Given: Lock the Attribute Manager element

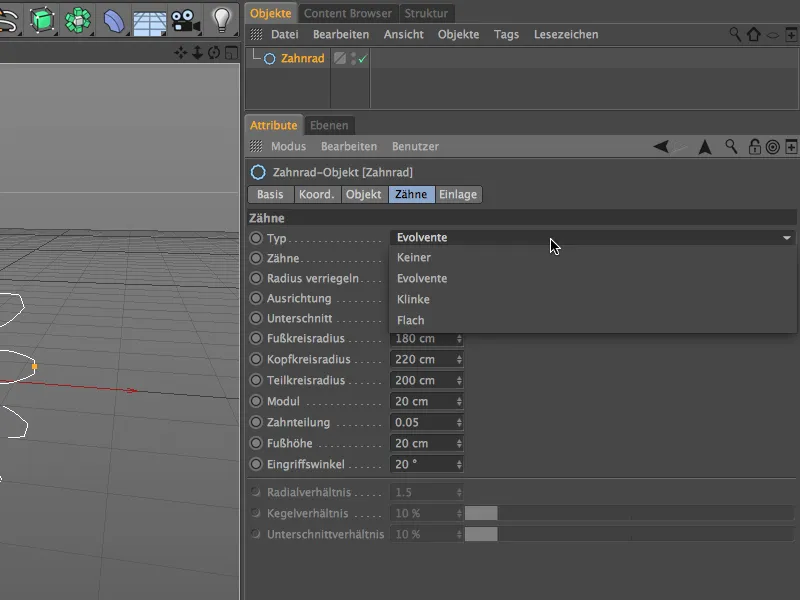Looking at the screenshot, I should click(x=754, y=147).
